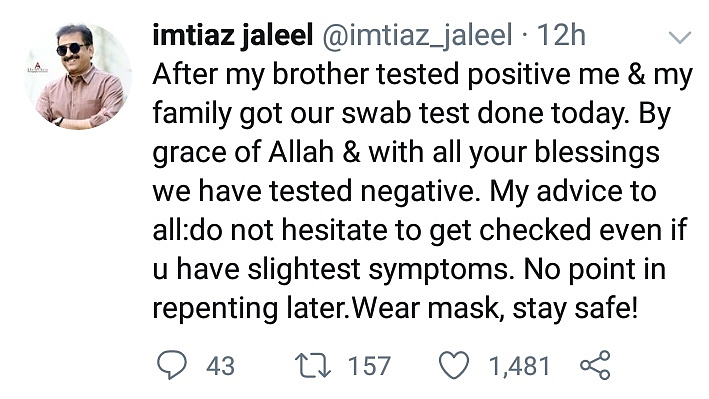Screen dimensions: 709x399
Task: Click the display name imtiaz jaleel
Action: pos(232,35)
